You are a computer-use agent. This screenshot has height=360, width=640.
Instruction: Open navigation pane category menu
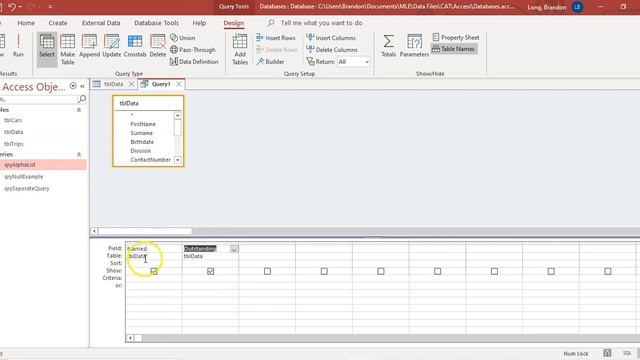[73, 86]
